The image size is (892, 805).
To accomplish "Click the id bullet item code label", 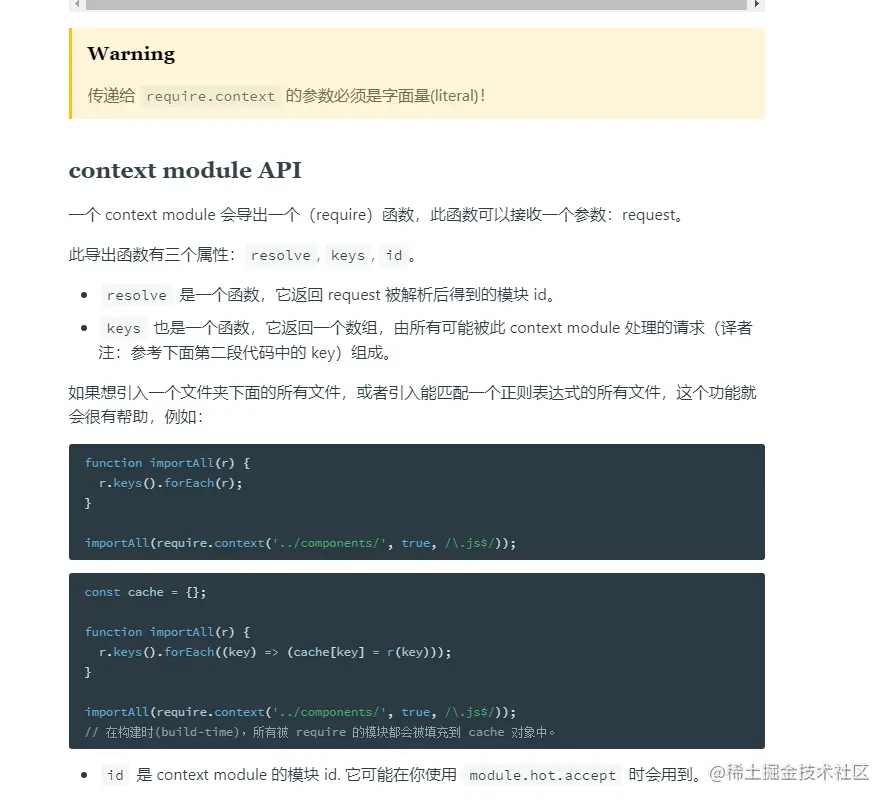I will coord(115,775).
